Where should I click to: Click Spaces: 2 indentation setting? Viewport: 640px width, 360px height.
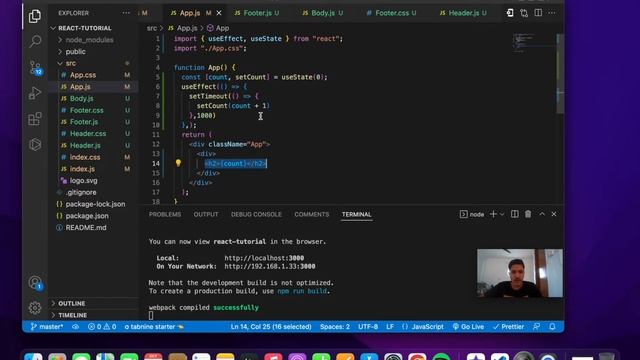(335, 327)
